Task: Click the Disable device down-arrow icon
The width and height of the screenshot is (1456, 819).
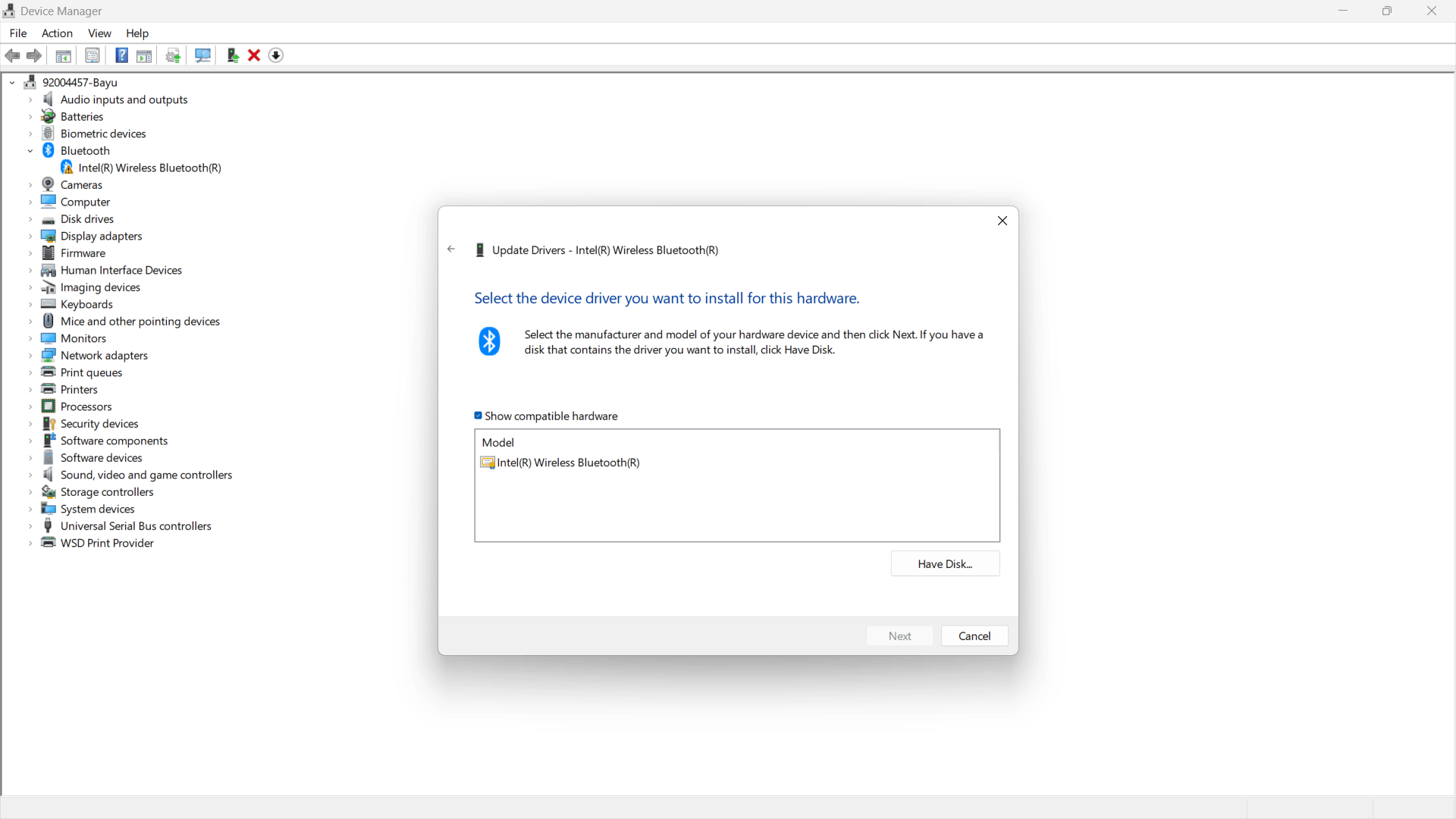Action: [x=276, y=55]
